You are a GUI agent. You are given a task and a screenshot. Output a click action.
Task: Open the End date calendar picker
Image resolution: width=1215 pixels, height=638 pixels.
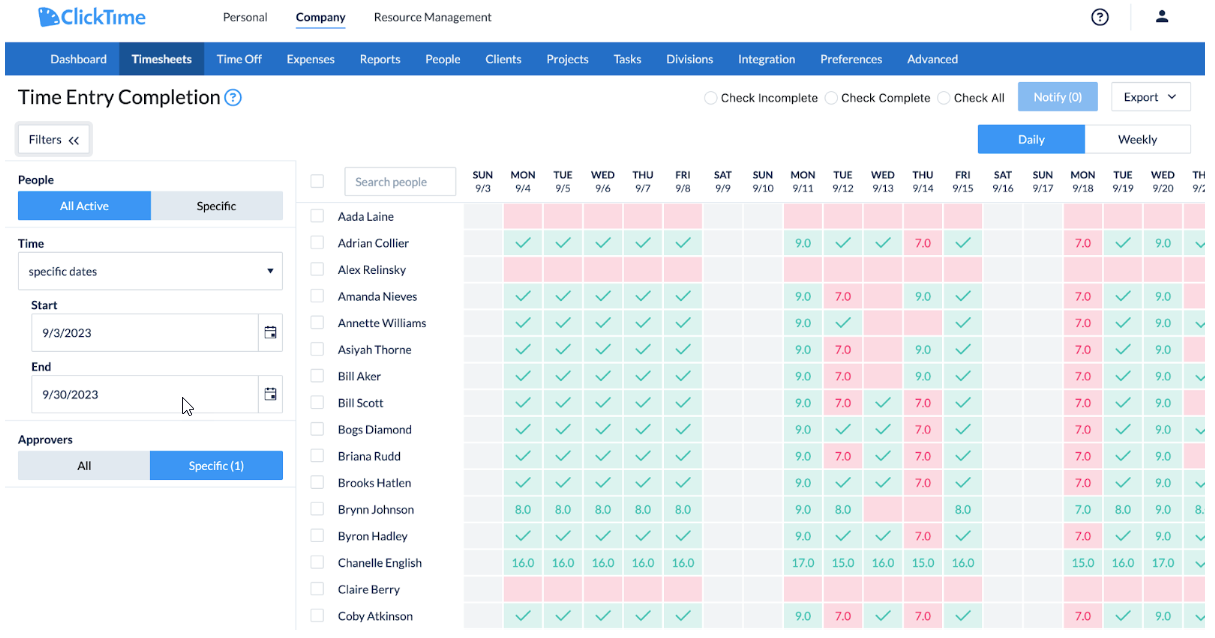(270, 394)
